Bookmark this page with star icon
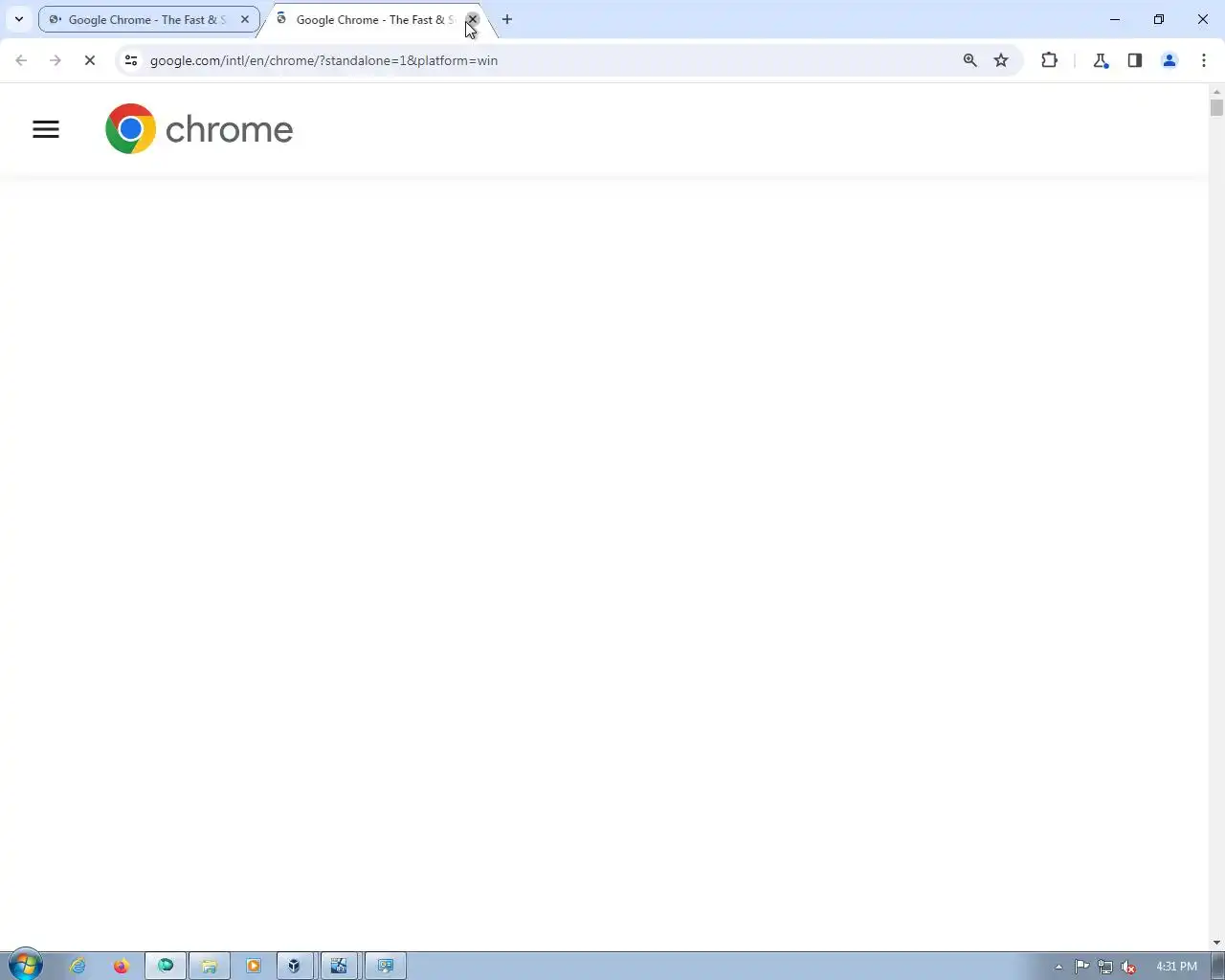The width and height of the screenshot is (1225, 980). [x=1001, y=60]
